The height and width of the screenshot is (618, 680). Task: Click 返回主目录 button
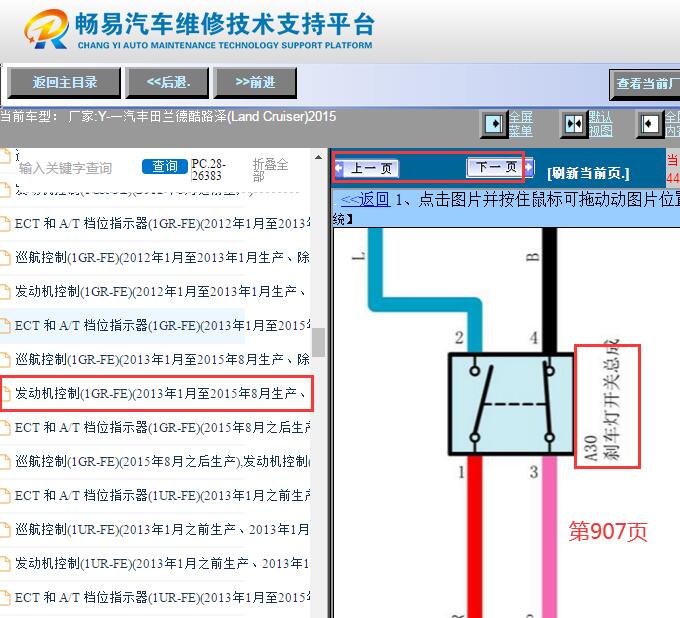(64, 82)
